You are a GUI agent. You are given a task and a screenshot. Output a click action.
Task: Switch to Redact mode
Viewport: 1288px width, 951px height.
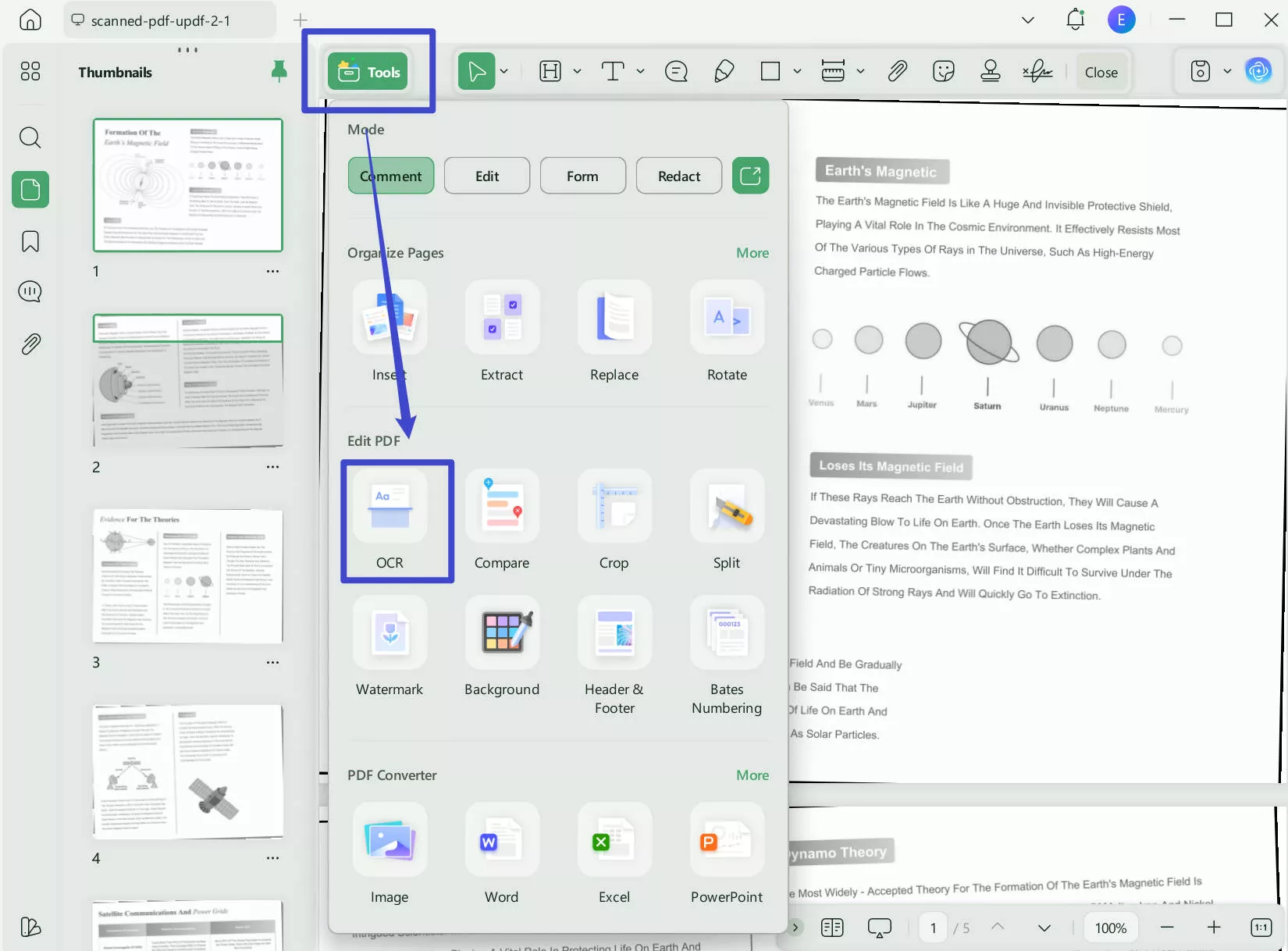tap(679, 176)
